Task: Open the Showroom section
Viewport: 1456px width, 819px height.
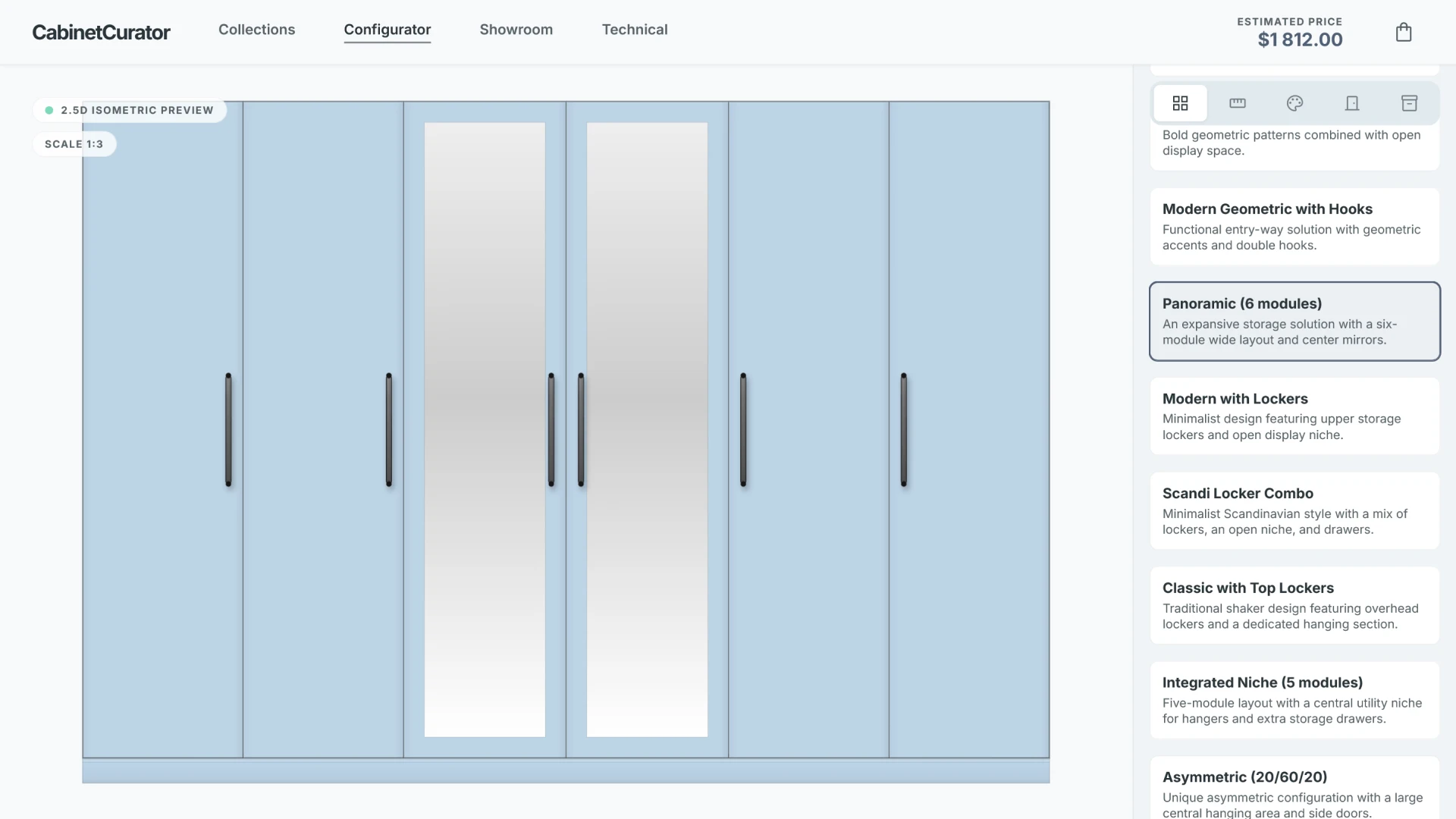Action: [516, 30]
